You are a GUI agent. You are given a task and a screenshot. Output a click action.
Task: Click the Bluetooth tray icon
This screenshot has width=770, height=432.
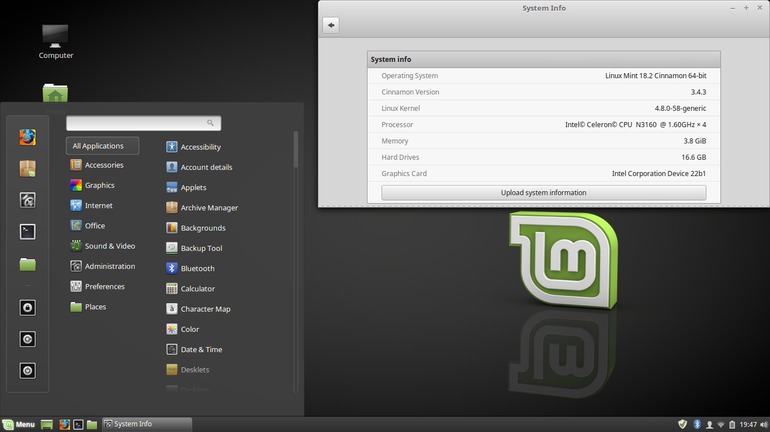click(x=697, y=424)
